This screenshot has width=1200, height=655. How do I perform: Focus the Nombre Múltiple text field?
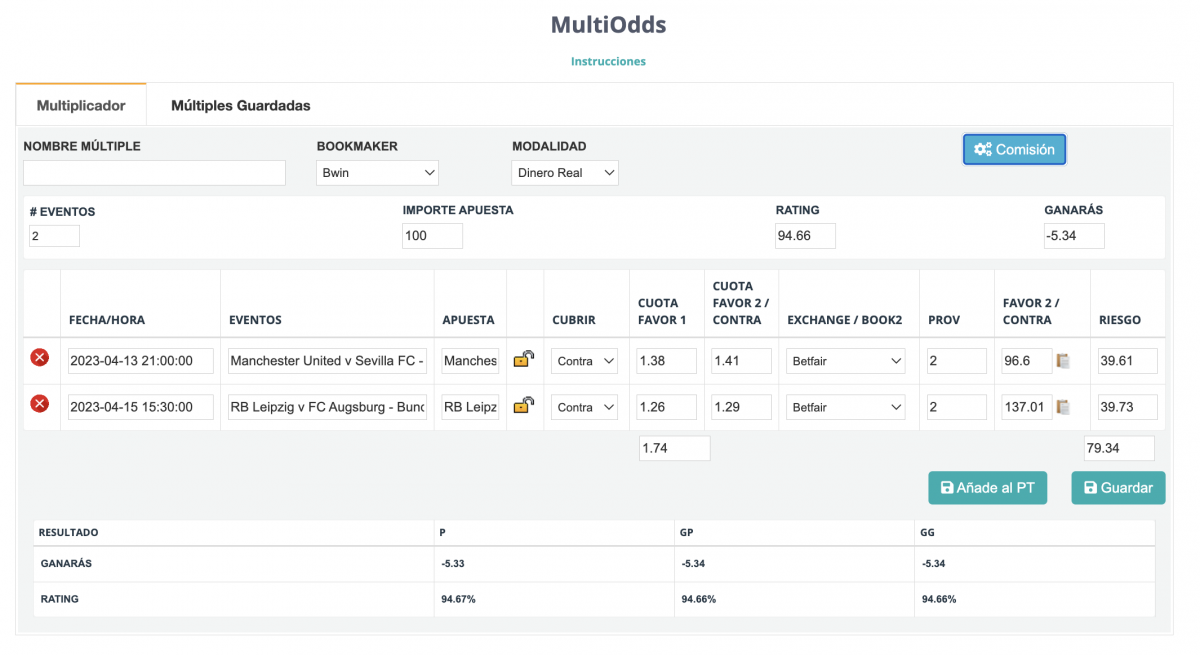[154, 173]
